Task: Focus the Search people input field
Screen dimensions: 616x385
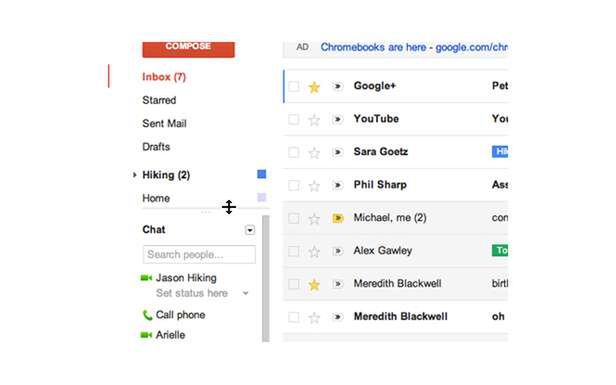Action: tap(199, 255)
